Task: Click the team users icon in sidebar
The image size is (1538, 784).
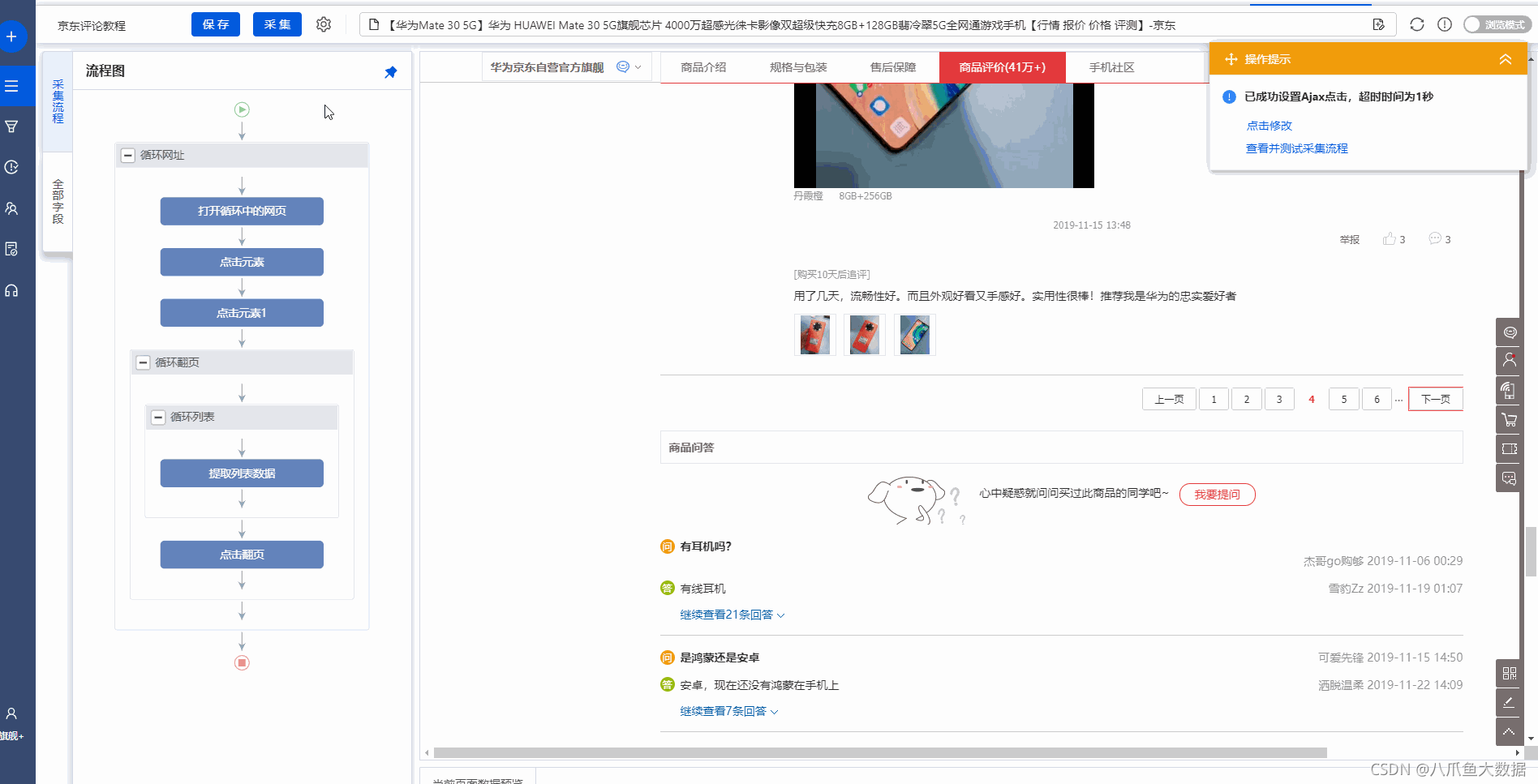Action: tap(11, 208)
